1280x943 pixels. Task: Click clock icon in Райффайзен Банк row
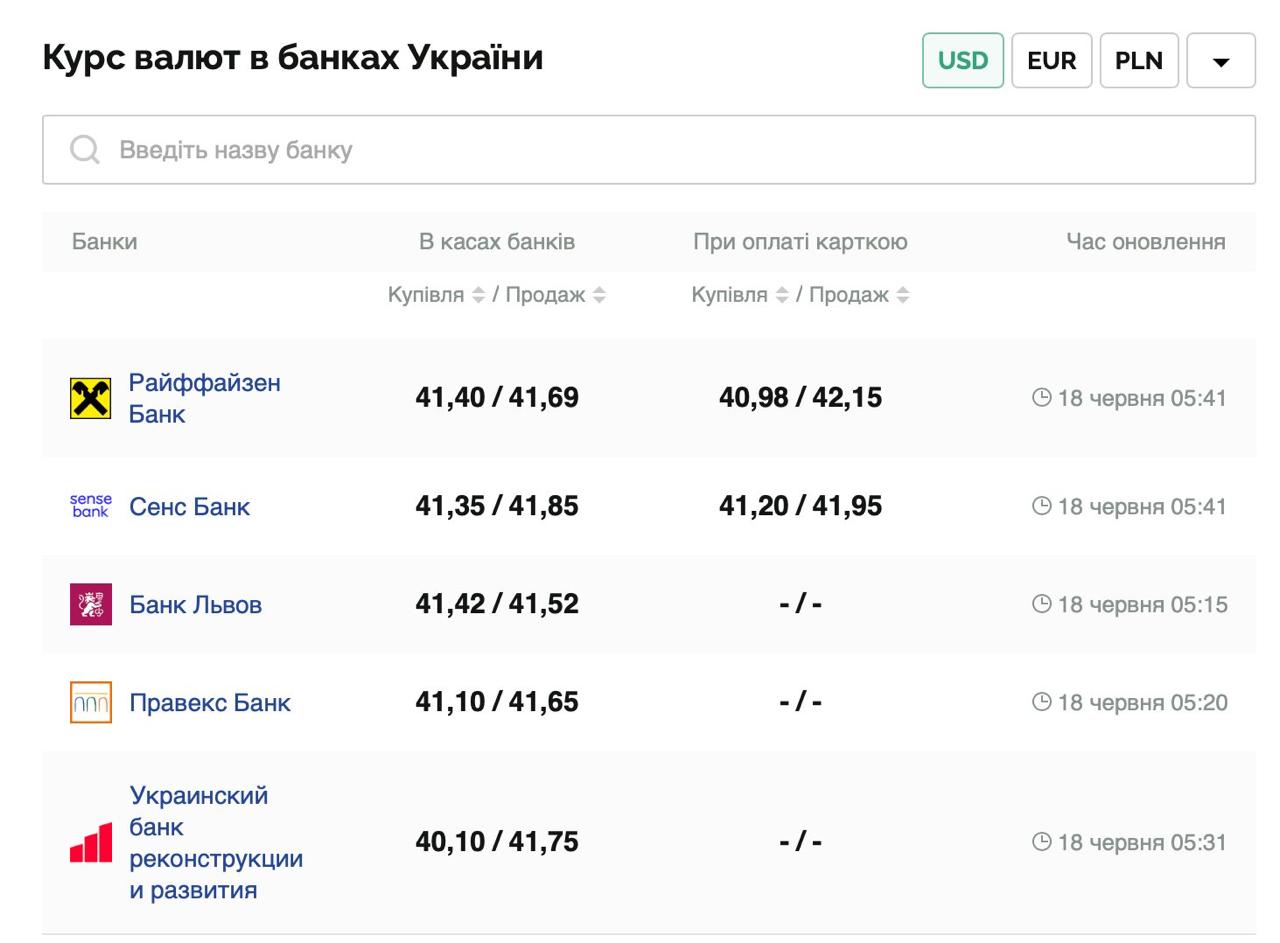[x=1041, y=398]
